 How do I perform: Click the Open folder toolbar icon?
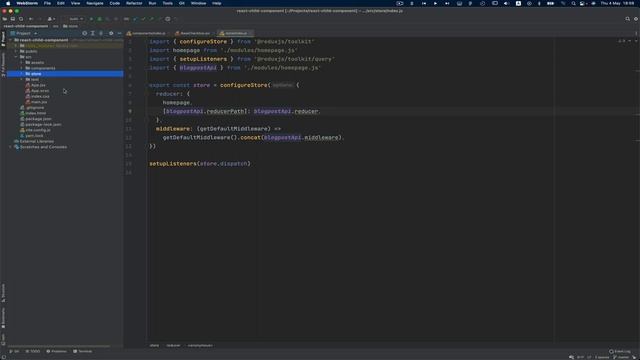pyautogui.click(x=5, y=19)
